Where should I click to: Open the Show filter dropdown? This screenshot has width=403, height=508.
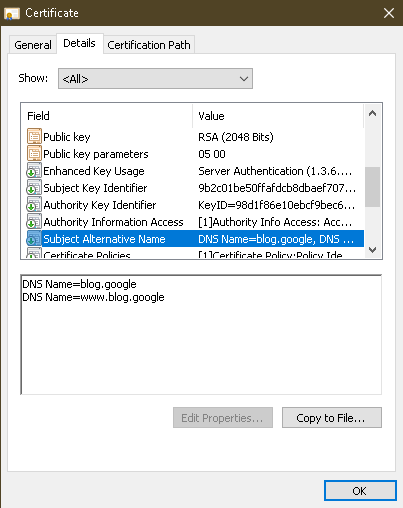tap(155, 79)
